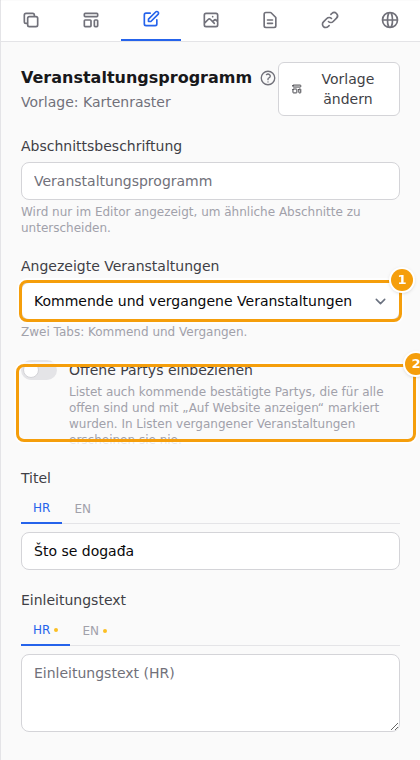Focus the Einleitungstext (HR) textarea

point(210,693)
